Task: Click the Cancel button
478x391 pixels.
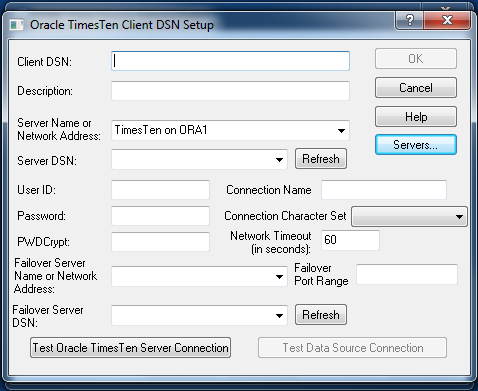Action: tap(416, 88)
